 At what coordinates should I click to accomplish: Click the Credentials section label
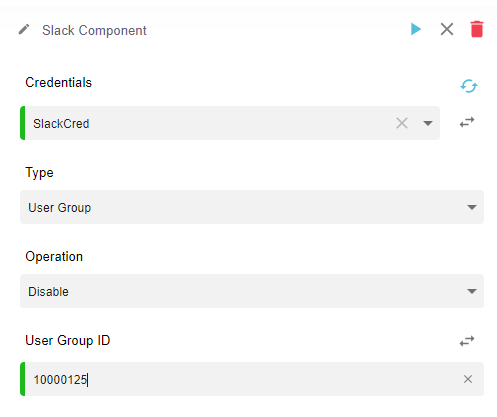click(58, 82)
